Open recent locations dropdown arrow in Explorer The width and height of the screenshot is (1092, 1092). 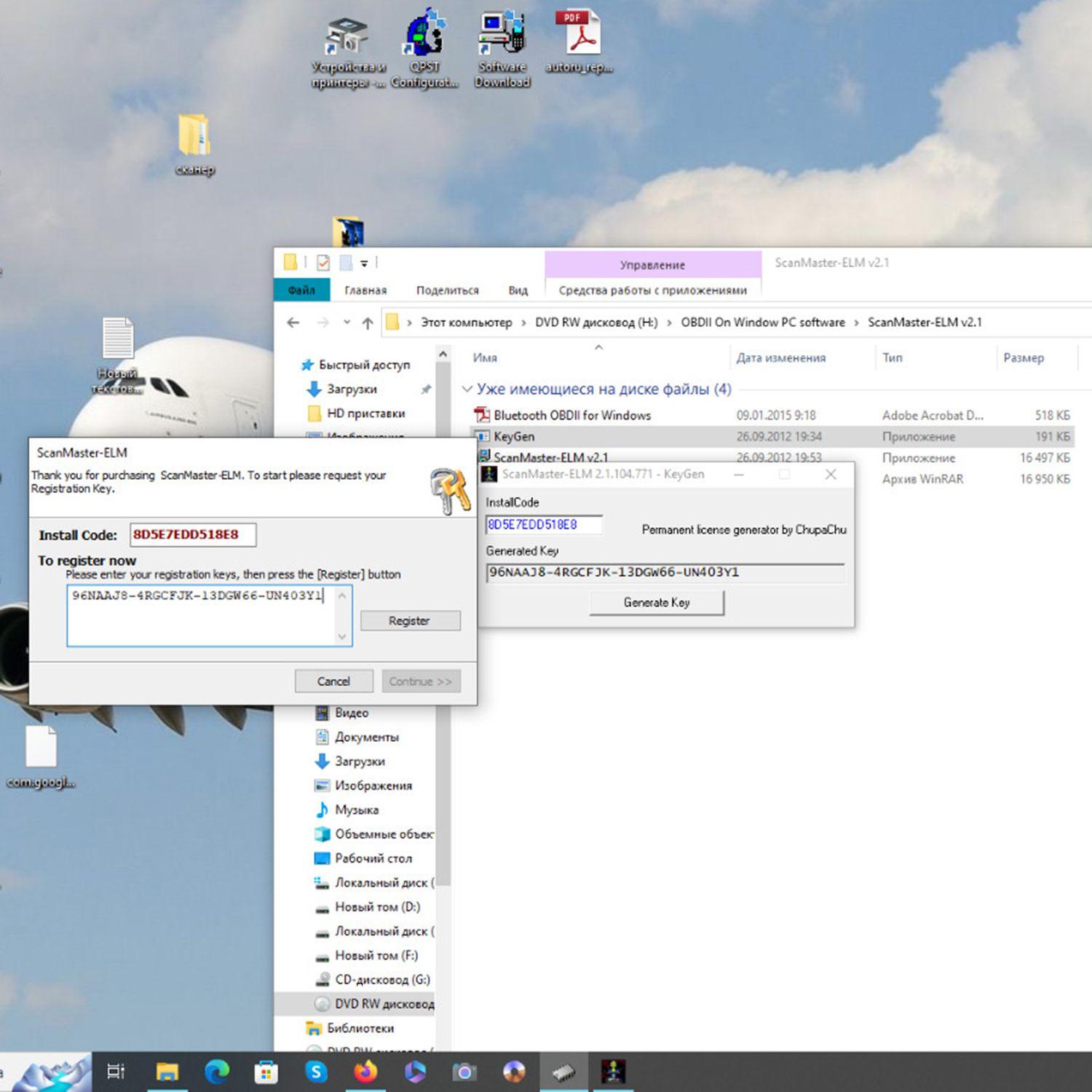point(347,323)
